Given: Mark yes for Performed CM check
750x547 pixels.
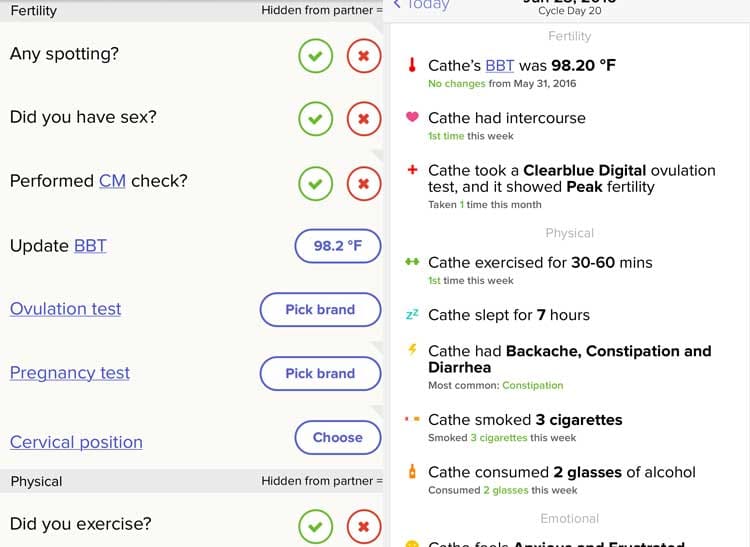Looking at the screenshot, I should coord(315,184).
